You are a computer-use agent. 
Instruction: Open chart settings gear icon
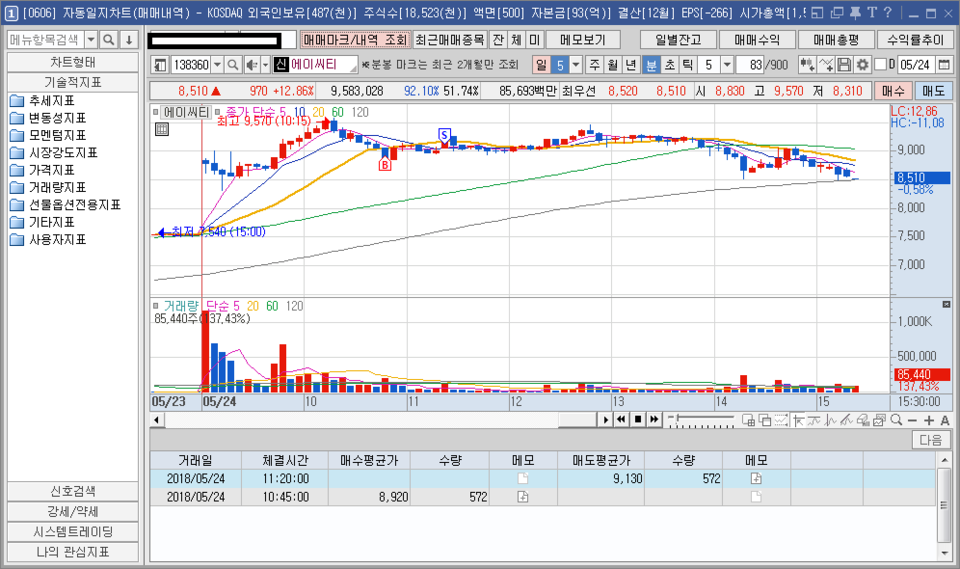click(862, 64)
